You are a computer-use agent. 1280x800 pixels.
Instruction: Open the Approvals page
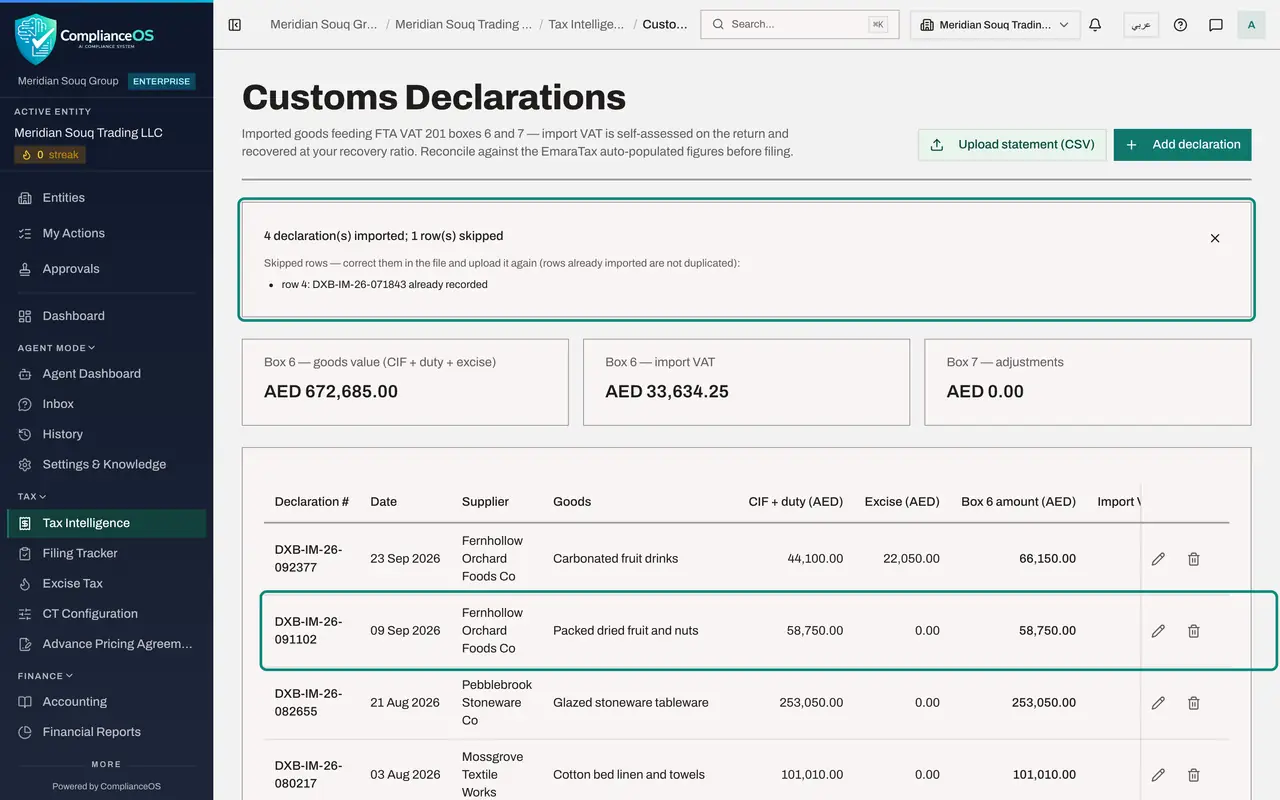pos(106,269)
